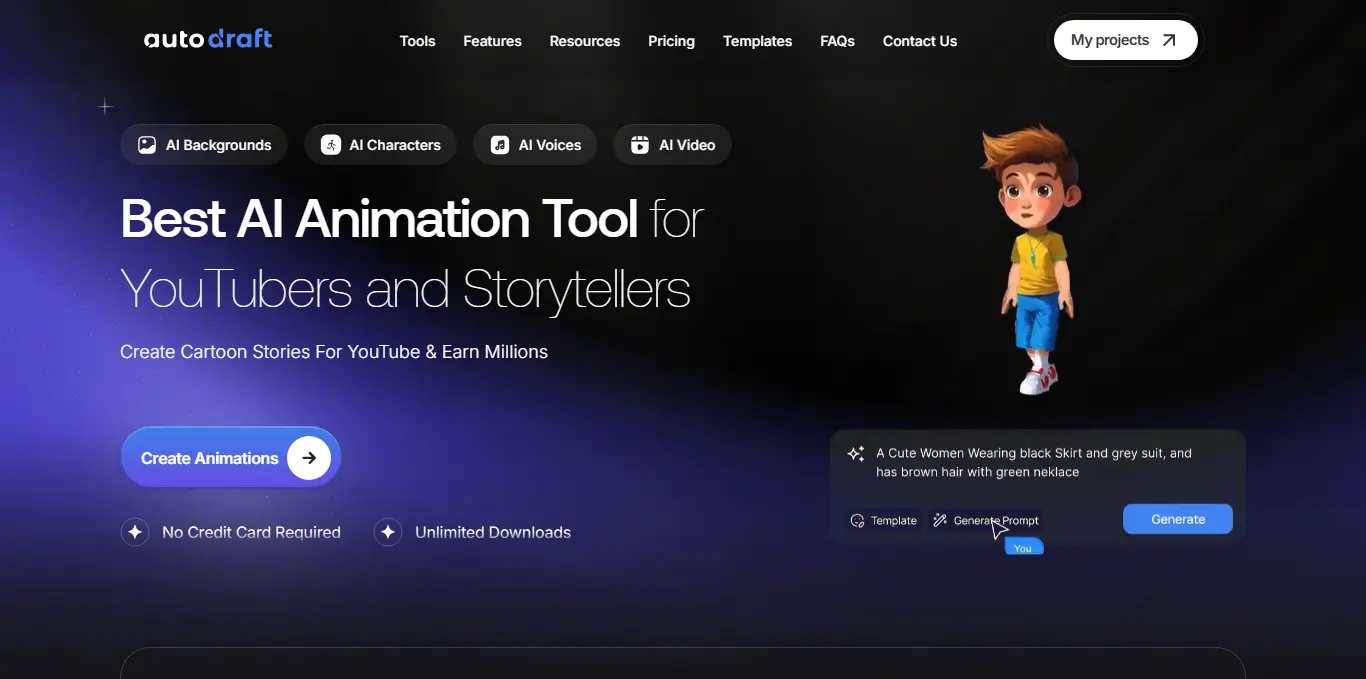1366x679 pixels.
Task: Open the Contact Us page
Action: click(x=920, y=41)
